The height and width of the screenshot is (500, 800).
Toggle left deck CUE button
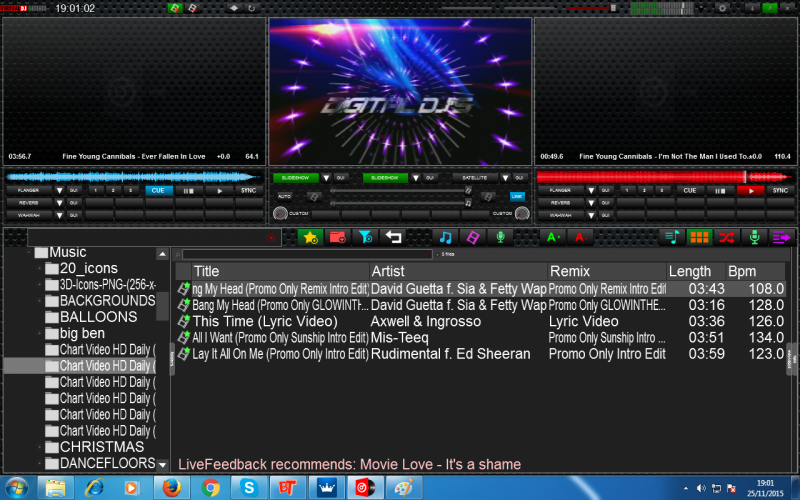click(x=158, y=190)
